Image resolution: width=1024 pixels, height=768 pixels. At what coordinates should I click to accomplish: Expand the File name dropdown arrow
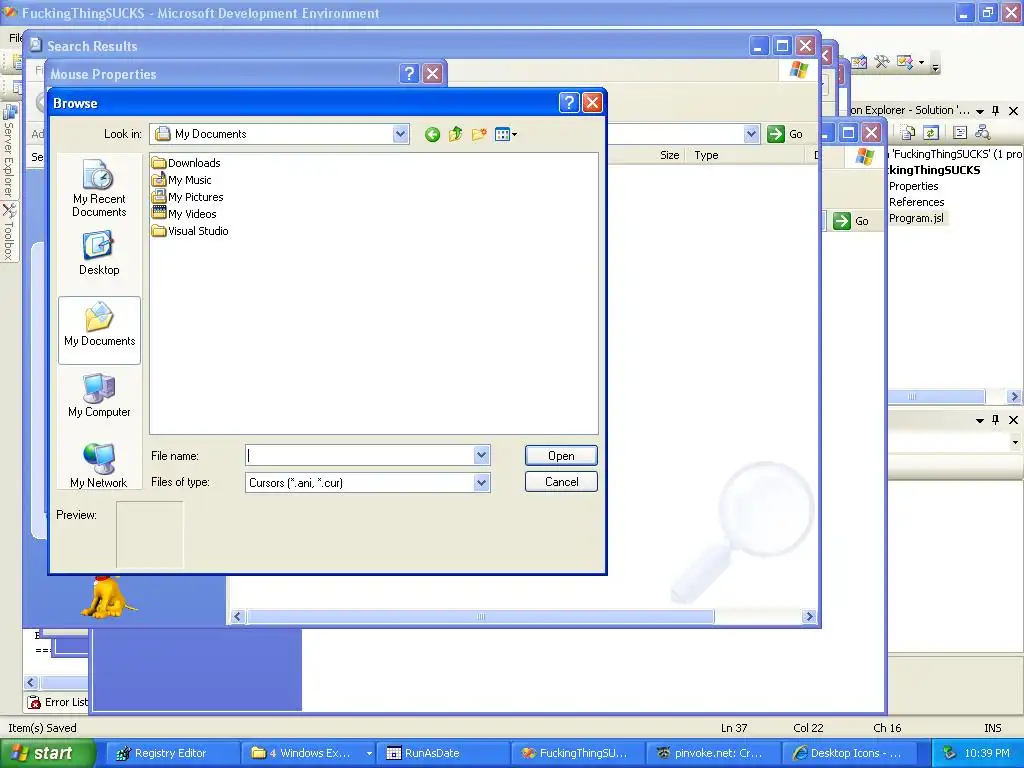coord(481,455)
